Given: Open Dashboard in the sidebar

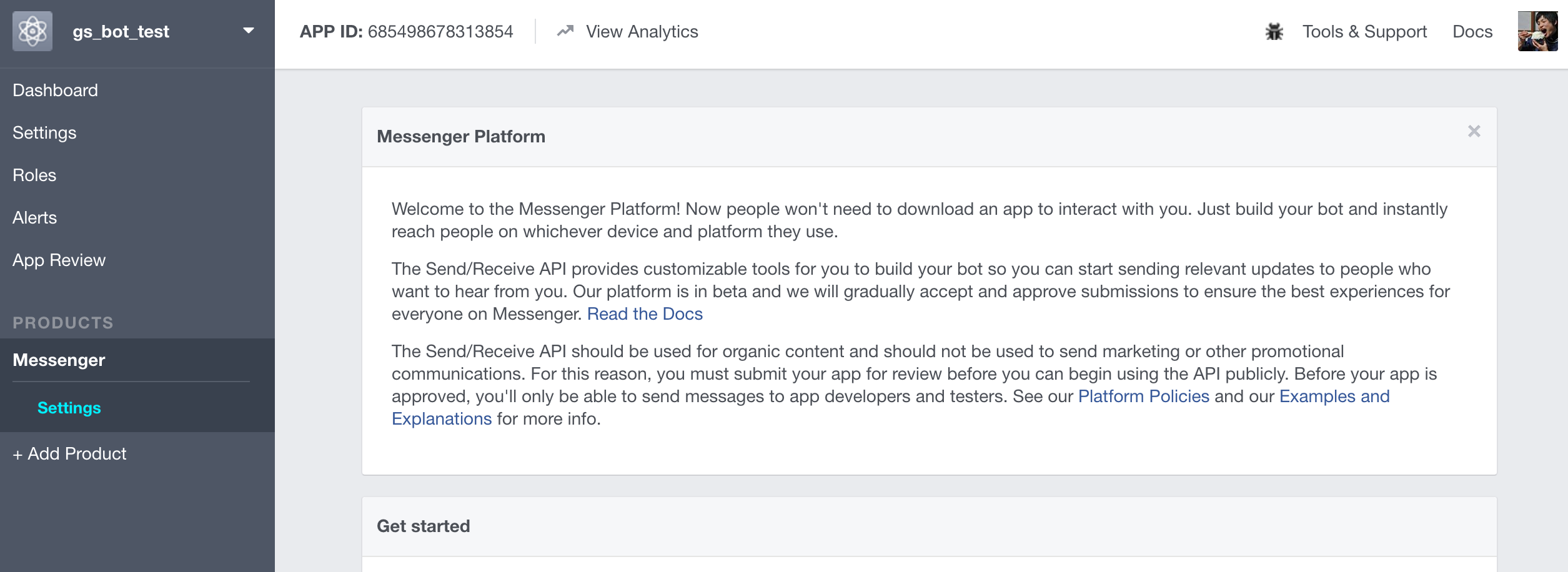Looking at the screenshot, I should [55, 91].
